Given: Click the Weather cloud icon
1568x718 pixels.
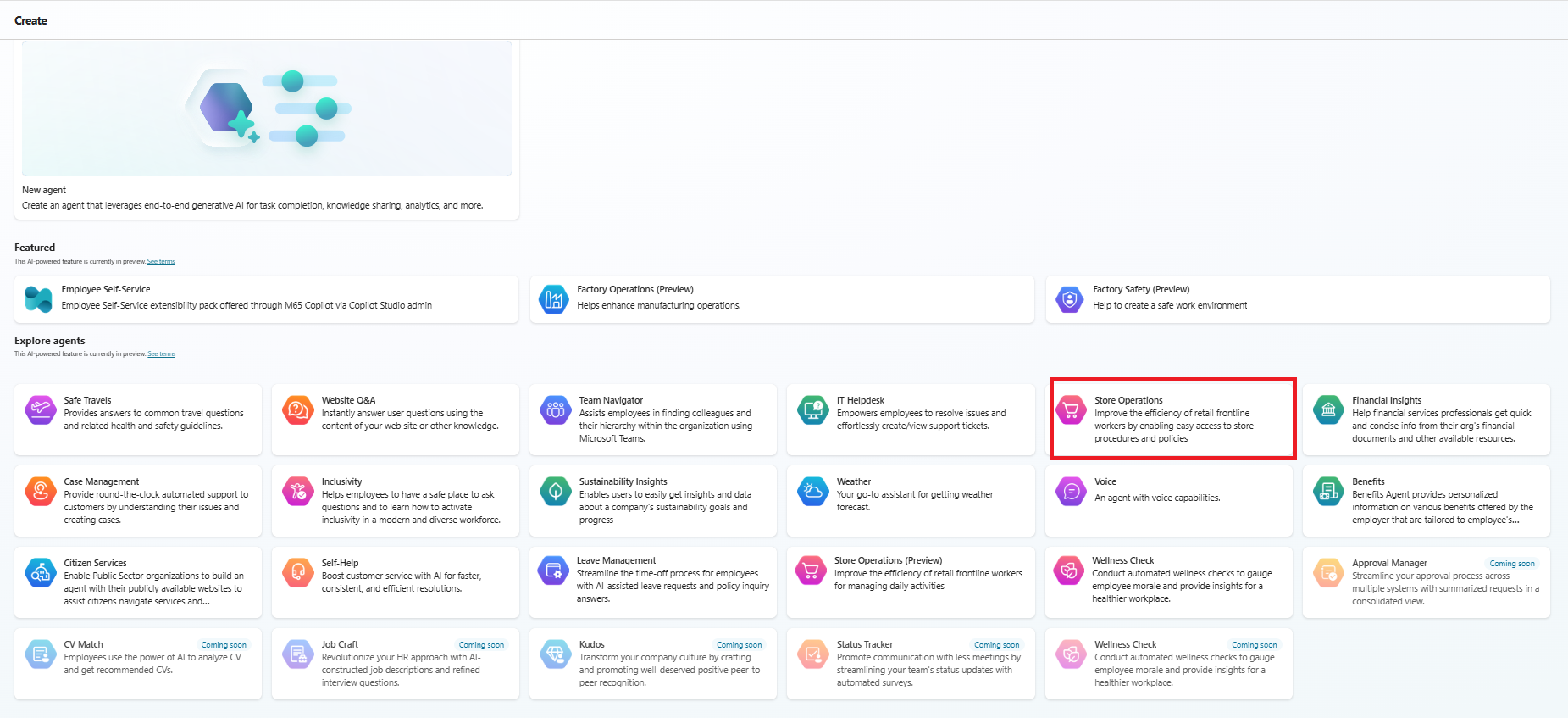Looking at the screenshot, I should (x=812, y=491).
